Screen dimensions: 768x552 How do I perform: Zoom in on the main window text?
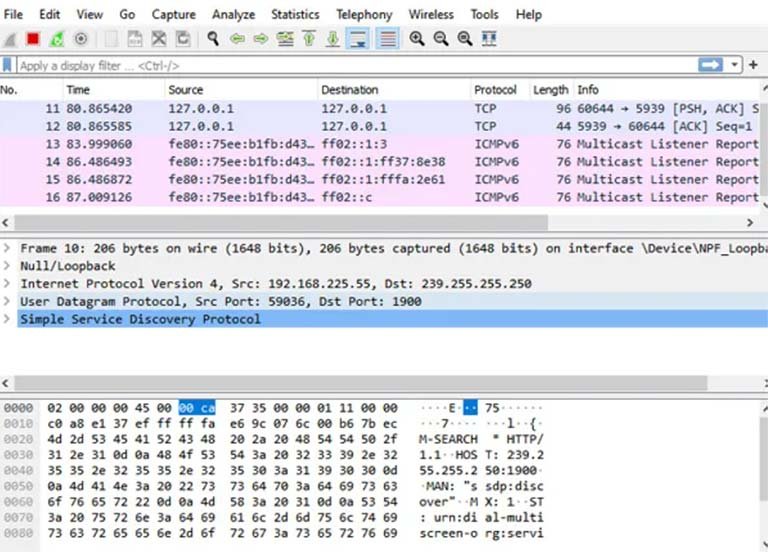[417, 39]
